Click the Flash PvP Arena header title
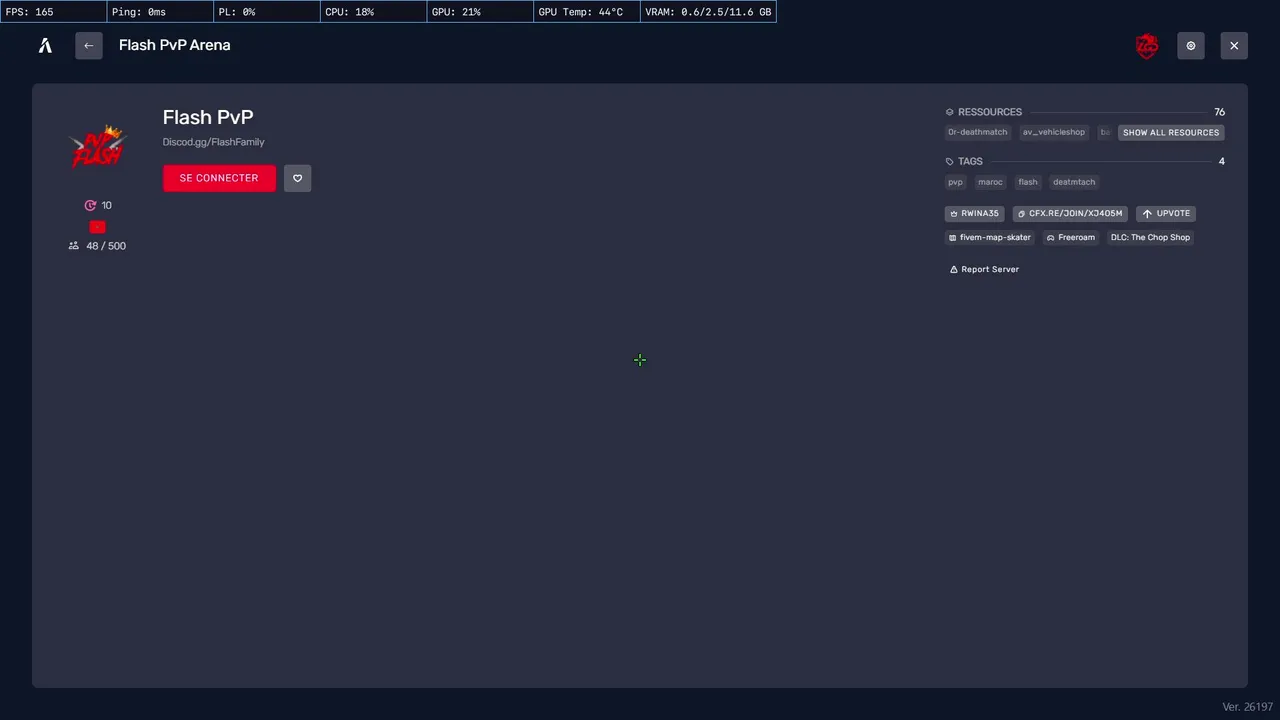The width and height of the screenshot is (1280, 720). click(x=175, y=45)
